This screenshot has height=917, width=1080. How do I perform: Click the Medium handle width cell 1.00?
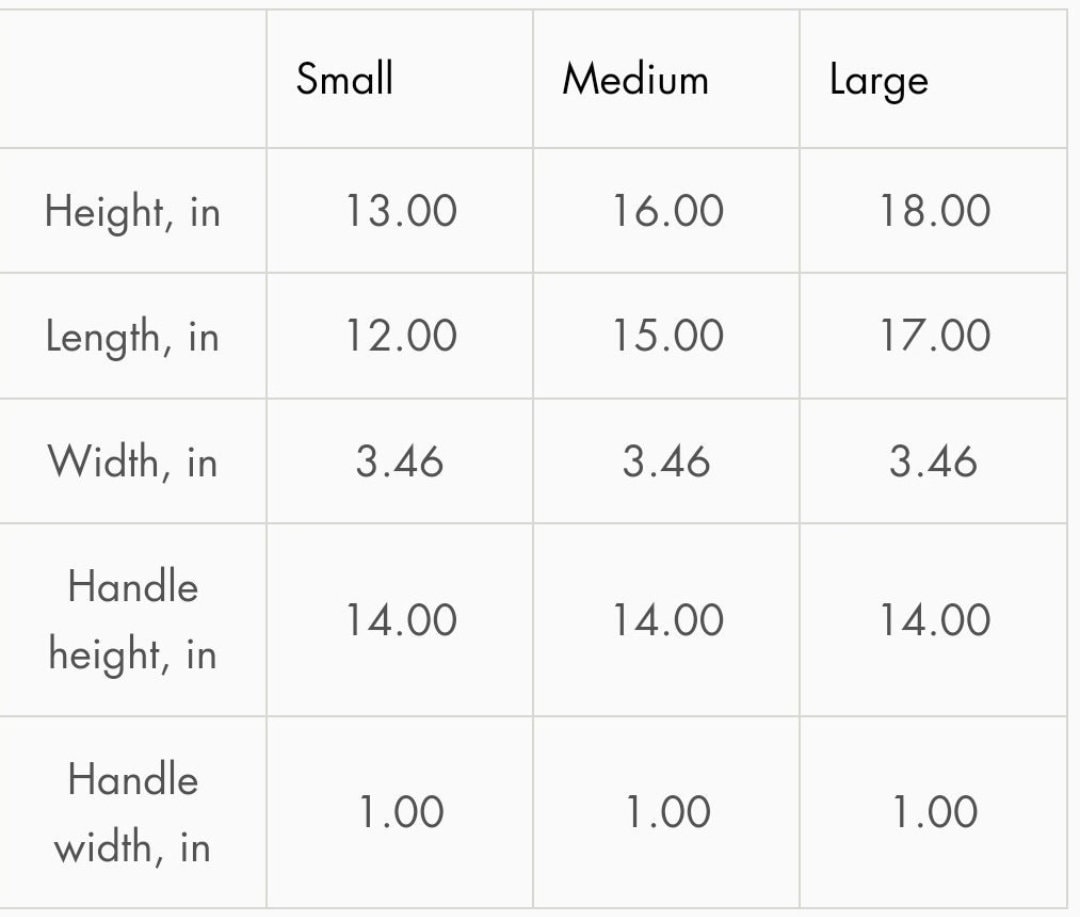668,812
